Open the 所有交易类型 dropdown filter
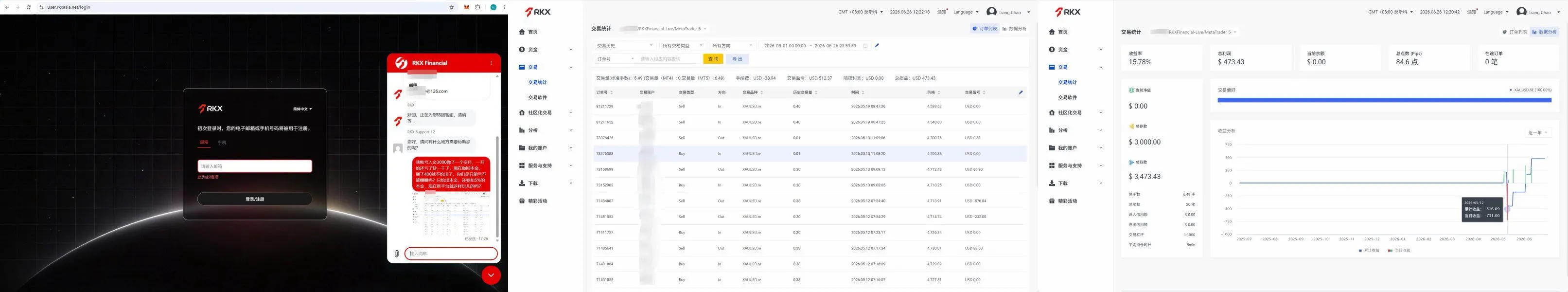1568x292 pixels. [682, 46]
